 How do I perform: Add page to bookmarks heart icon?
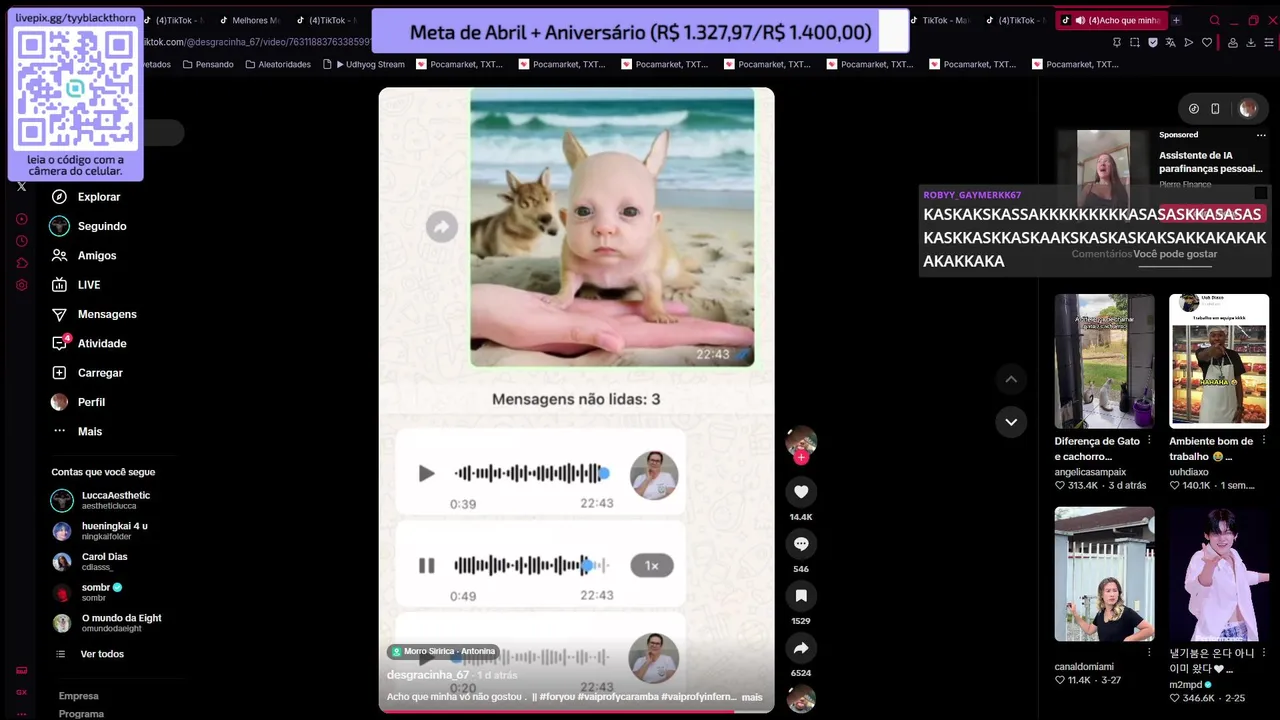(x=1207, y=42)
